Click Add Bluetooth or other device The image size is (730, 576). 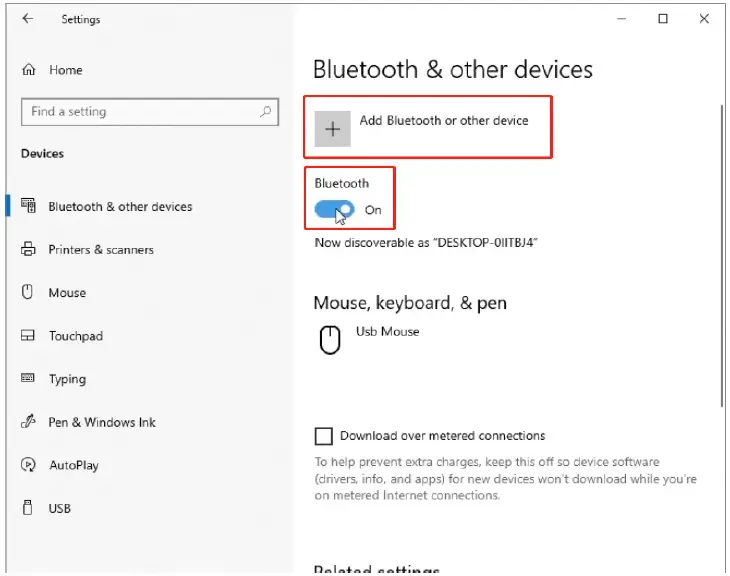pos(443,121)
